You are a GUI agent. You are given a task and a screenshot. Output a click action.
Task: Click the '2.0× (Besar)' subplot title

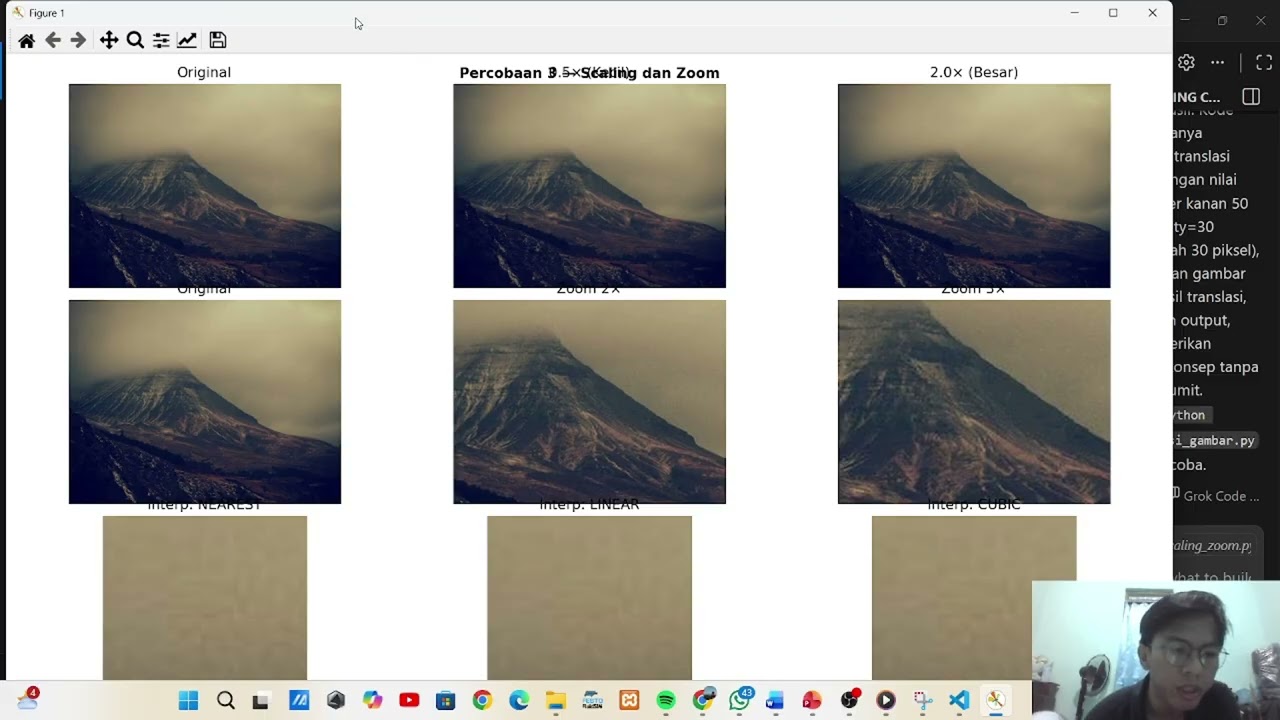[974, 72]
